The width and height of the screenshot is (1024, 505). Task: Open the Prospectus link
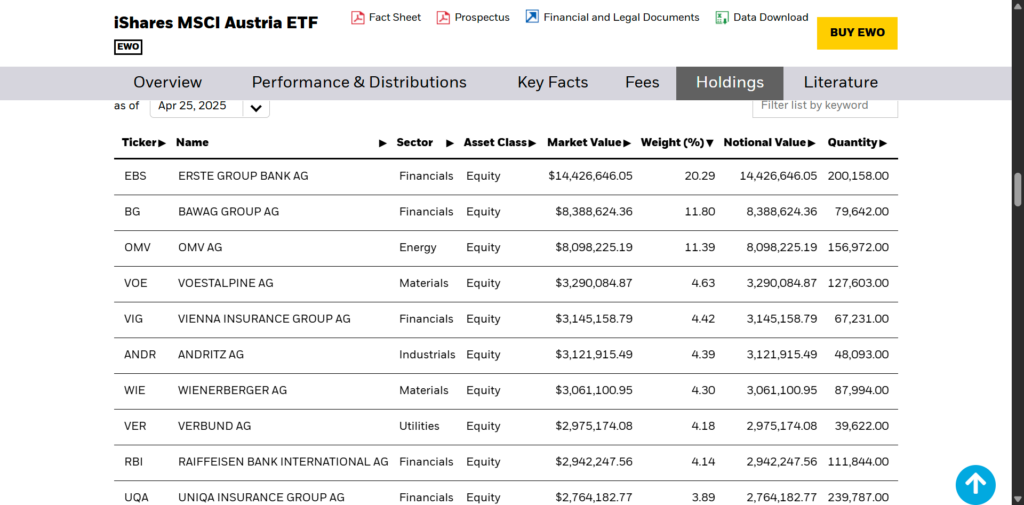(481, 17)
